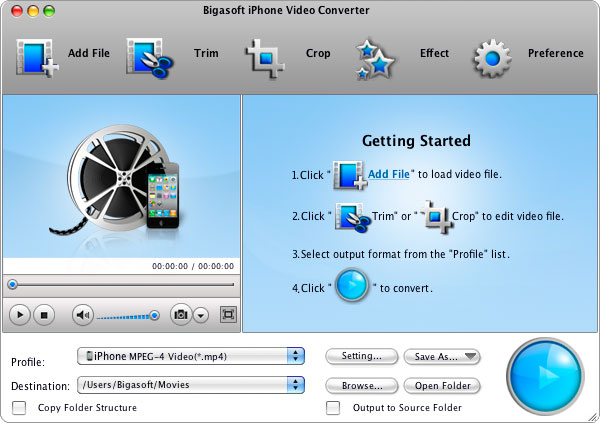Click the "Profile:" label
600x423 pixels.
(x=28, y=362)
